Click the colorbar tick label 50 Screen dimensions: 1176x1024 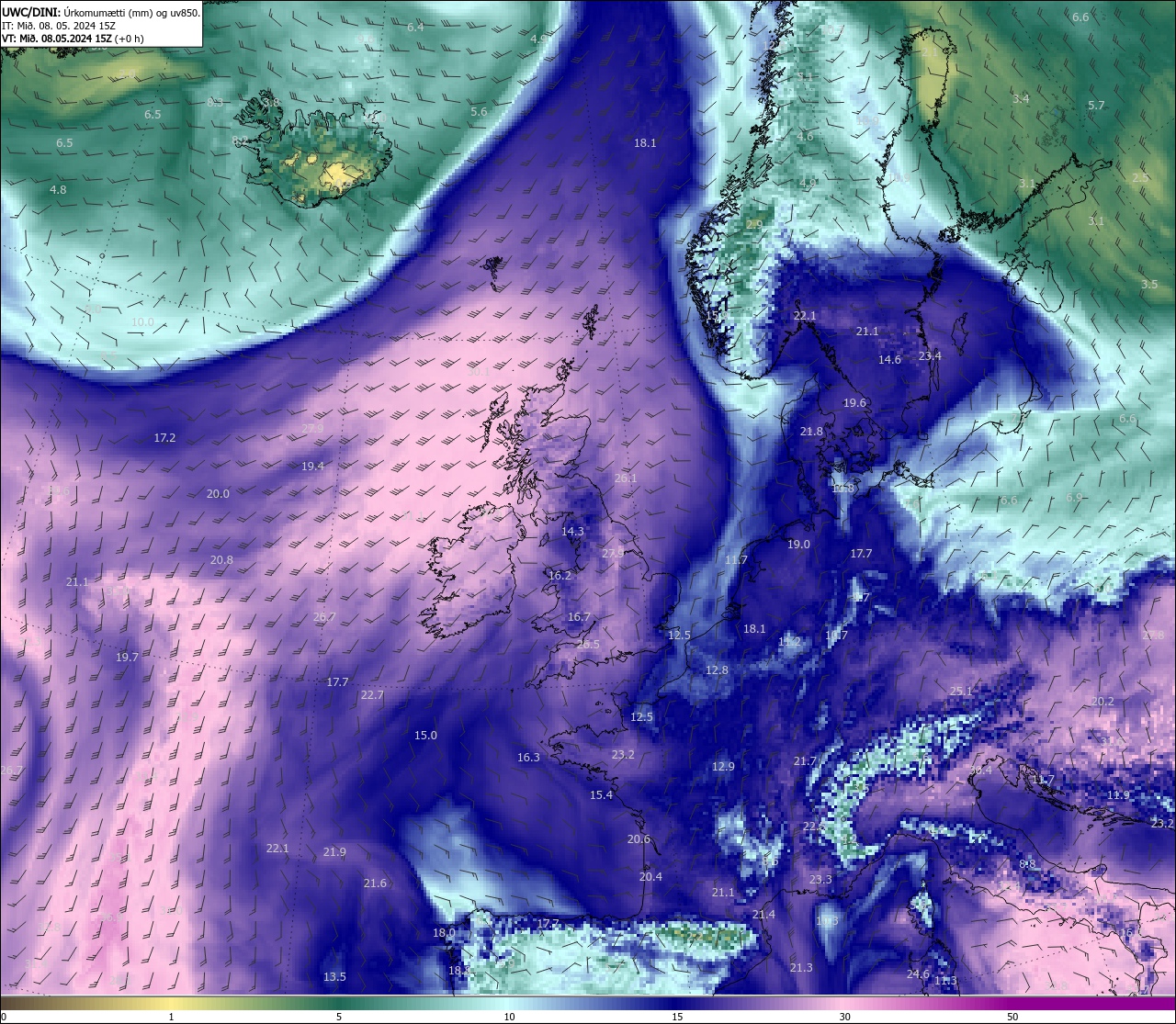[x=1012, y=1017]
